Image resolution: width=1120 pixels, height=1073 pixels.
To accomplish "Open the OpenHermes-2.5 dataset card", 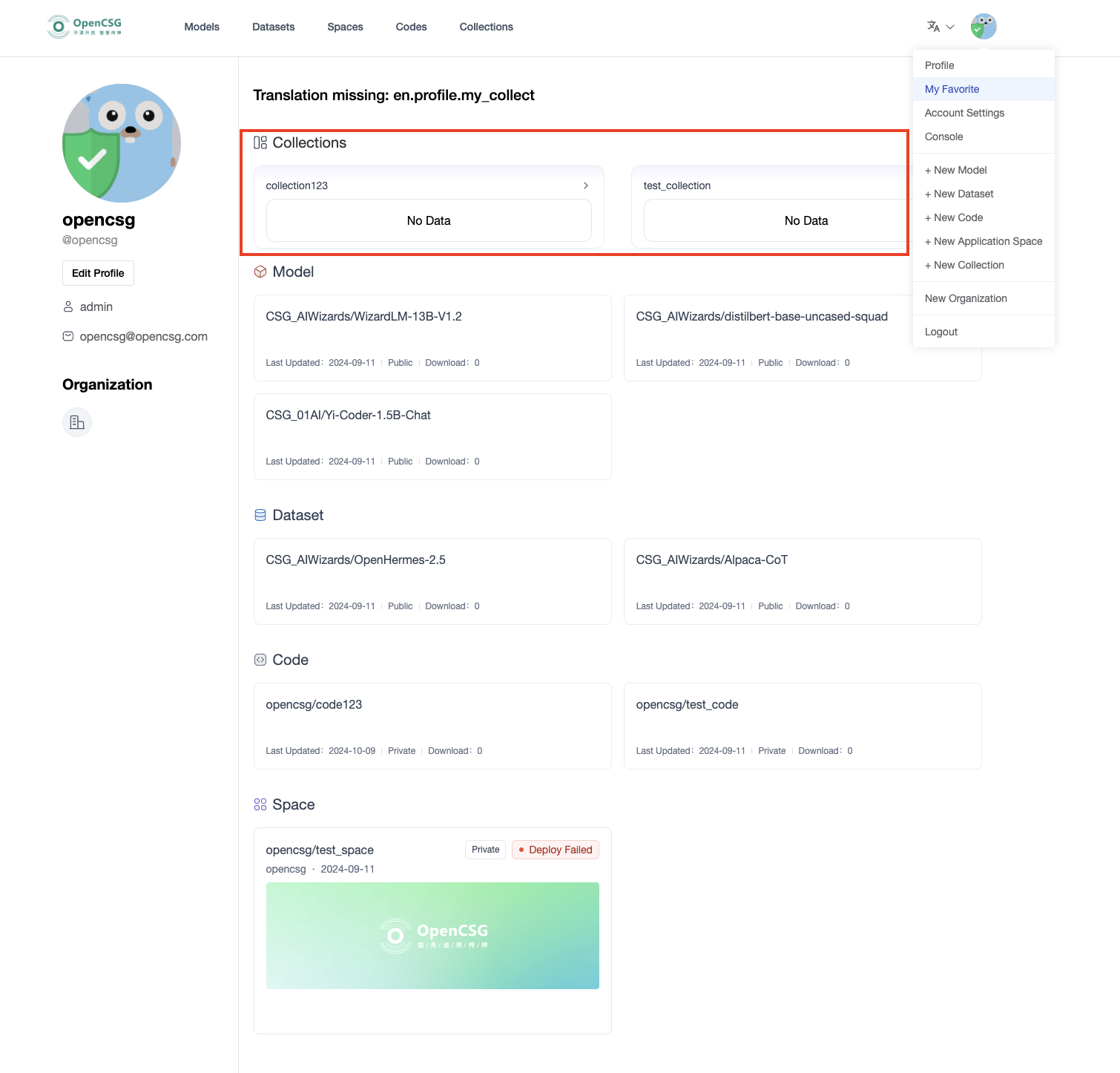I will click(x=432, y=581).
